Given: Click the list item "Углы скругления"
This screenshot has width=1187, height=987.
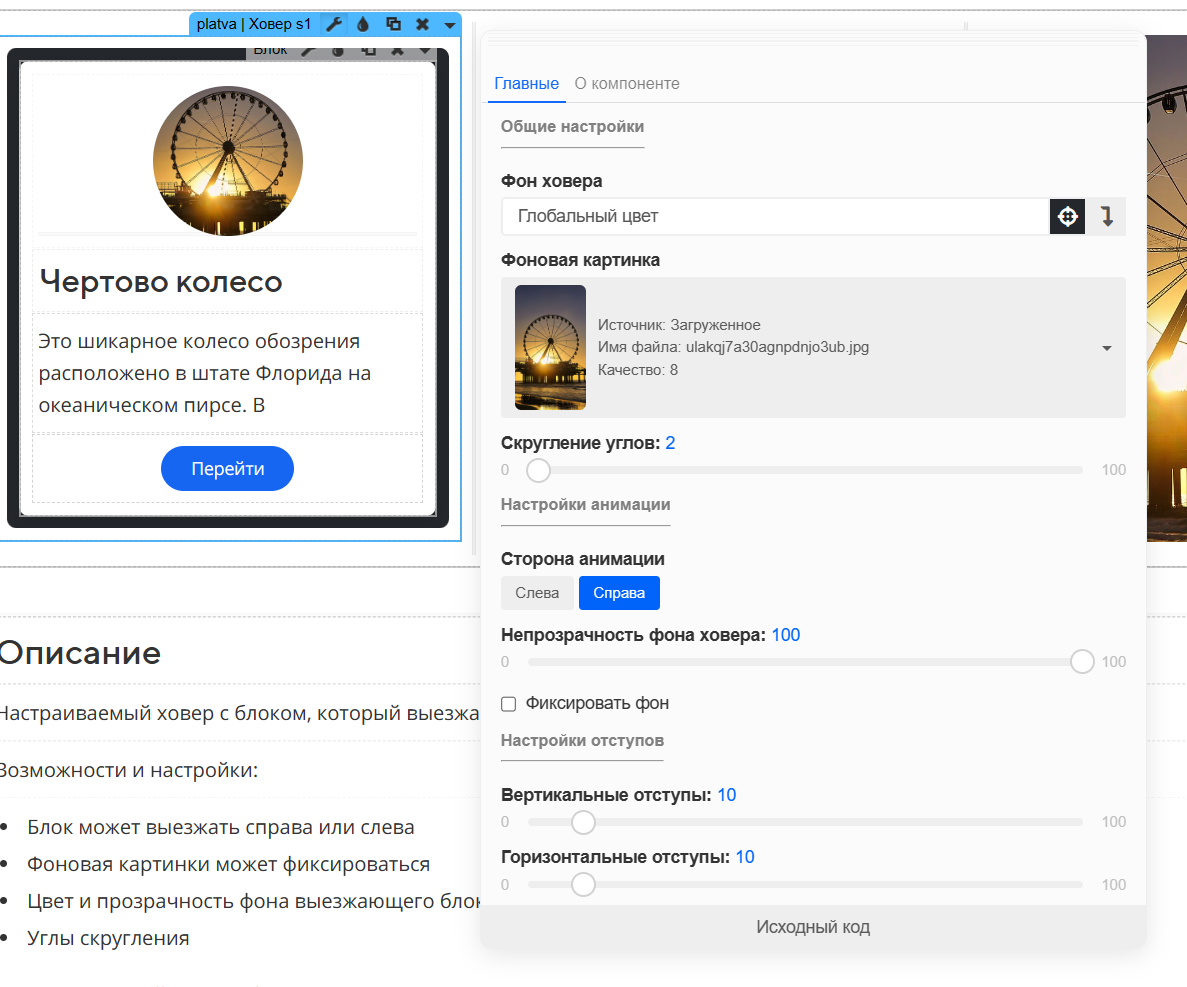Looking at the screenshot, I should (x=108, y=939).
